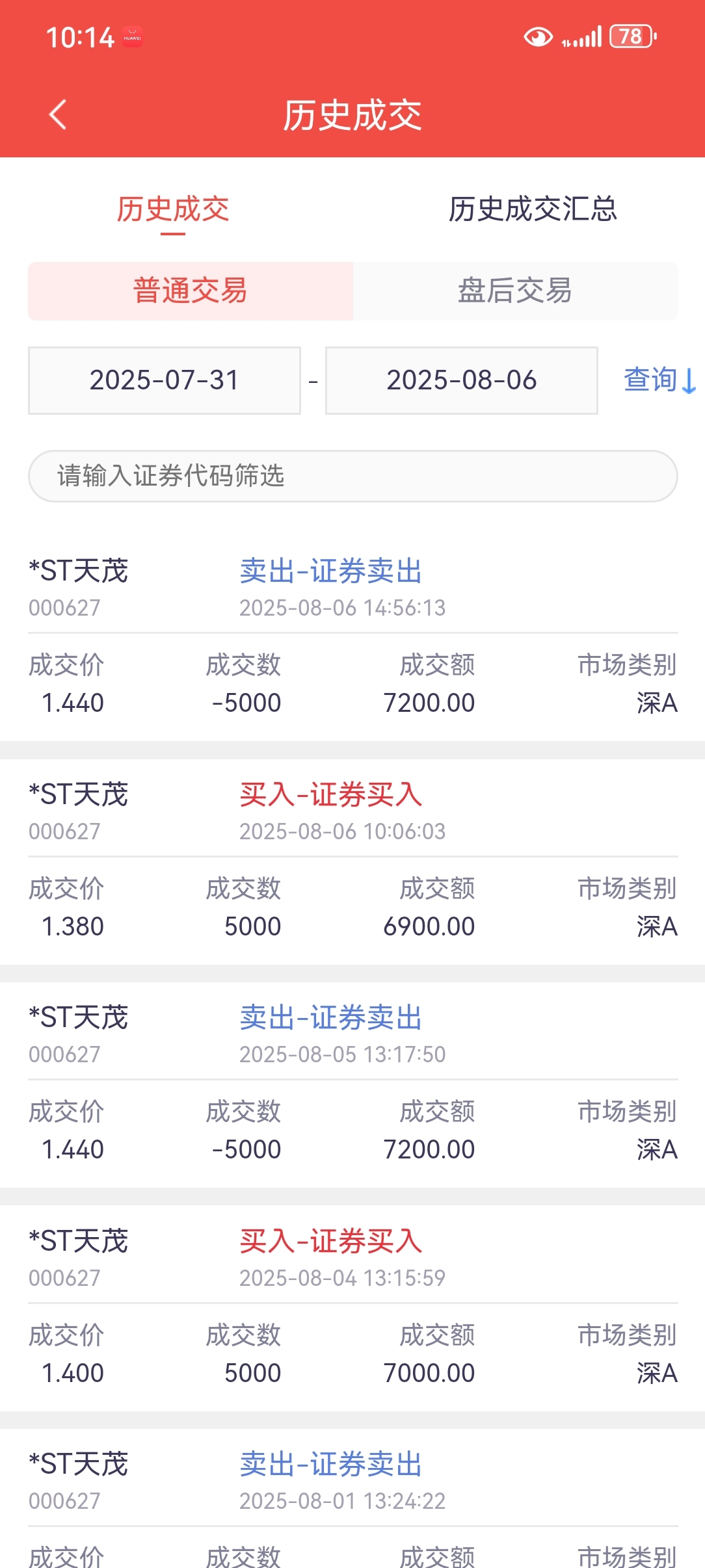
Task: Tap the battery indicator showing 78
Action: pyautogui.click(x=633, y=37)
